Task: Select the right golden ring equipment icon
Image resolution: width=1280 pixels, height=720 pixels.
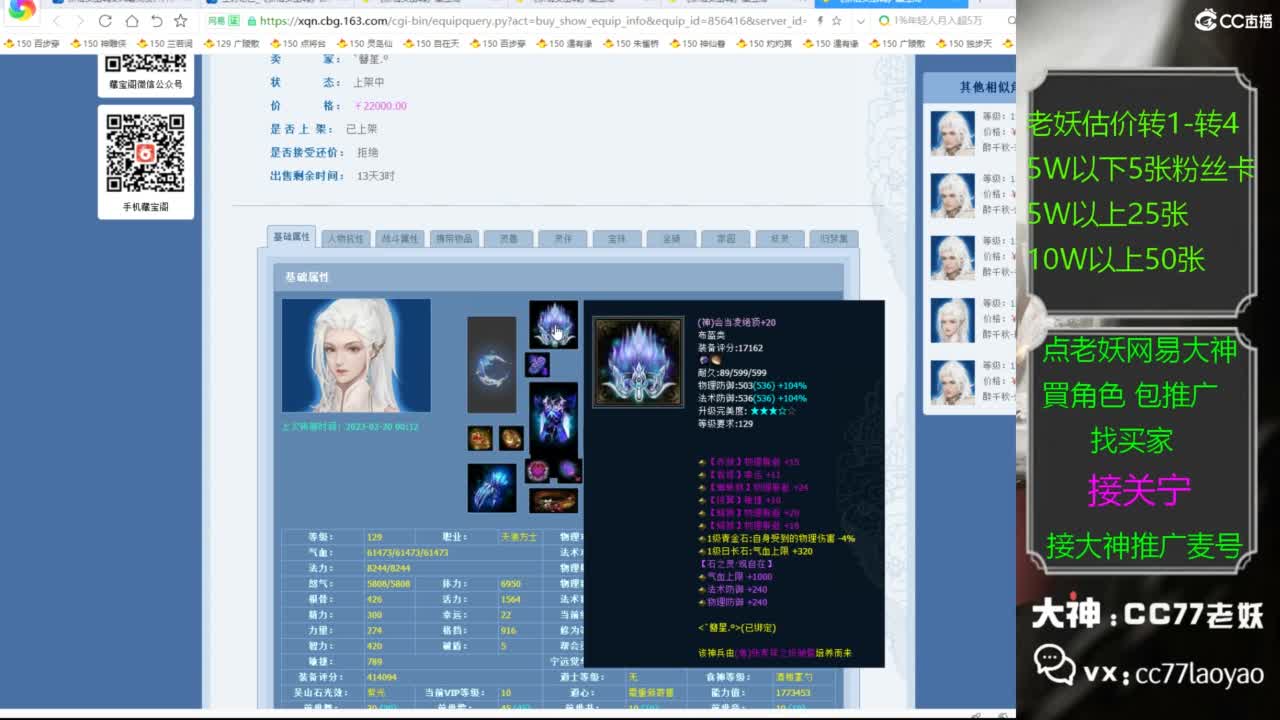Action: point(511,438)
